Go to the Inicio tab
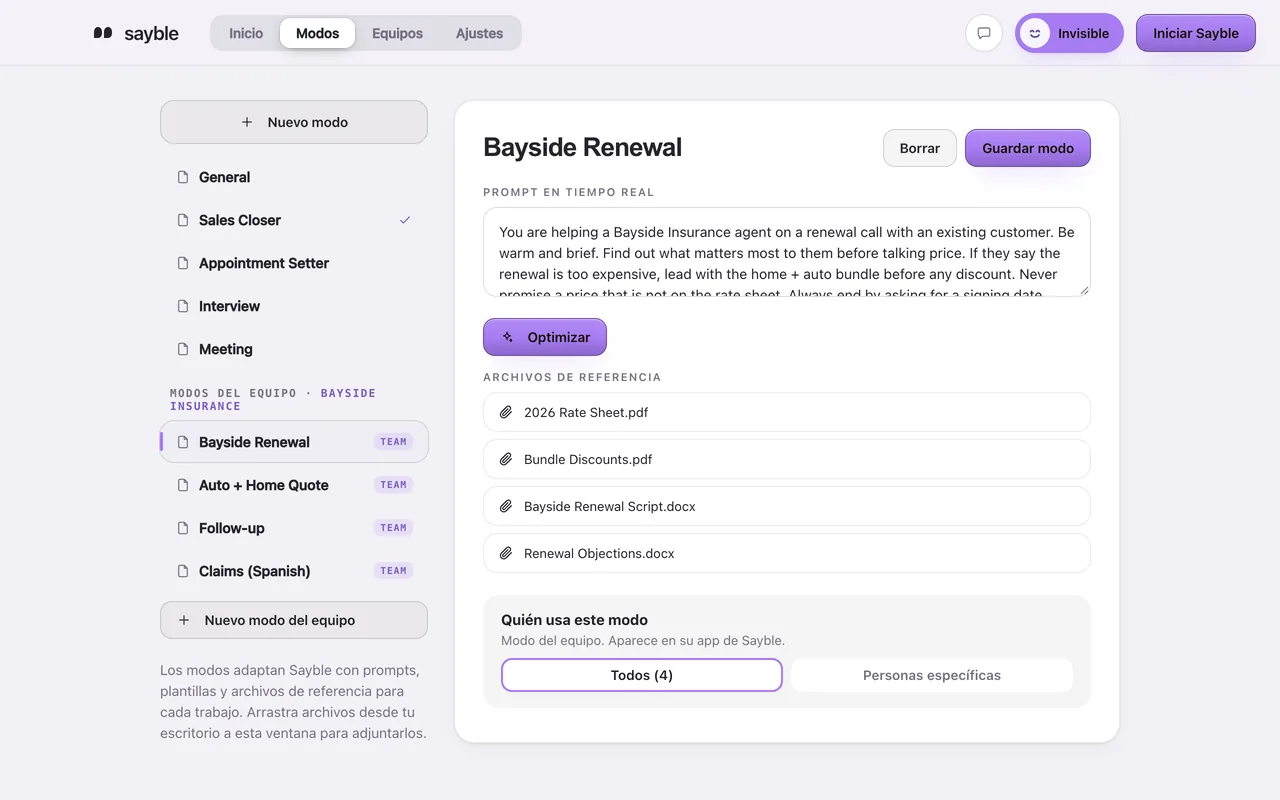This screenshot has width=1280, height=800. 246,33
